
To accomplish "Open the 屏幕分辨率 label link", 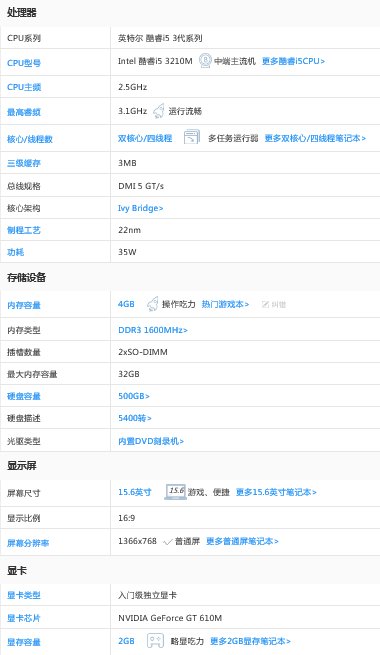I will click(x=28, y=543).
